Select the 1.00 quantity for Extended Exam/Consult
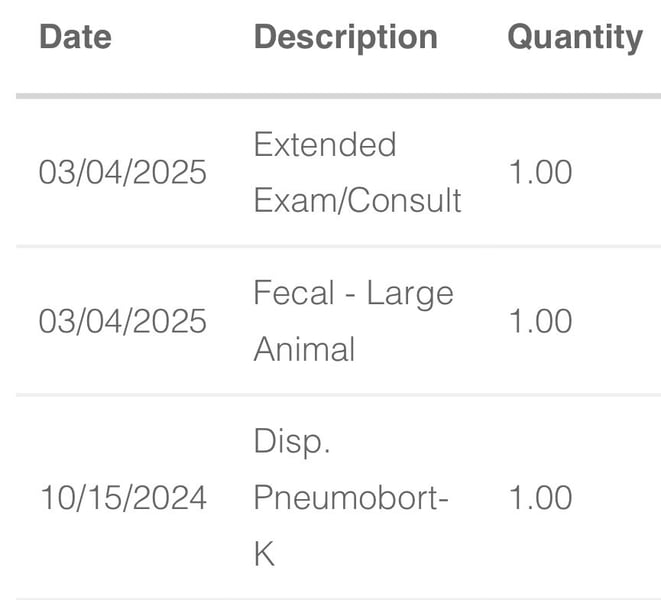The width and height of the screenshot is (661, 600). [540, 172]
